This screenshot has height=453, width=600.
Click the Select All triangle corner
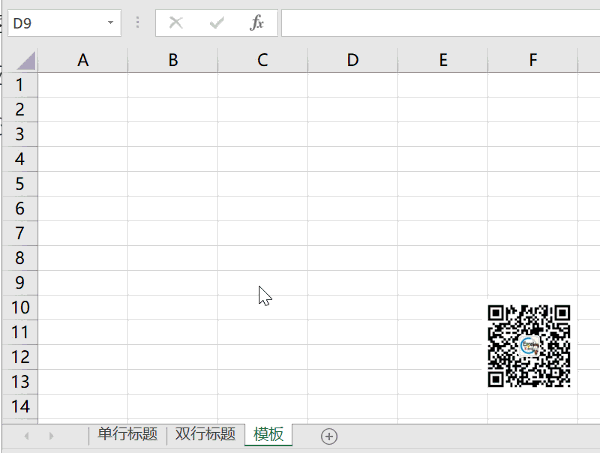[x=26, y=60]
